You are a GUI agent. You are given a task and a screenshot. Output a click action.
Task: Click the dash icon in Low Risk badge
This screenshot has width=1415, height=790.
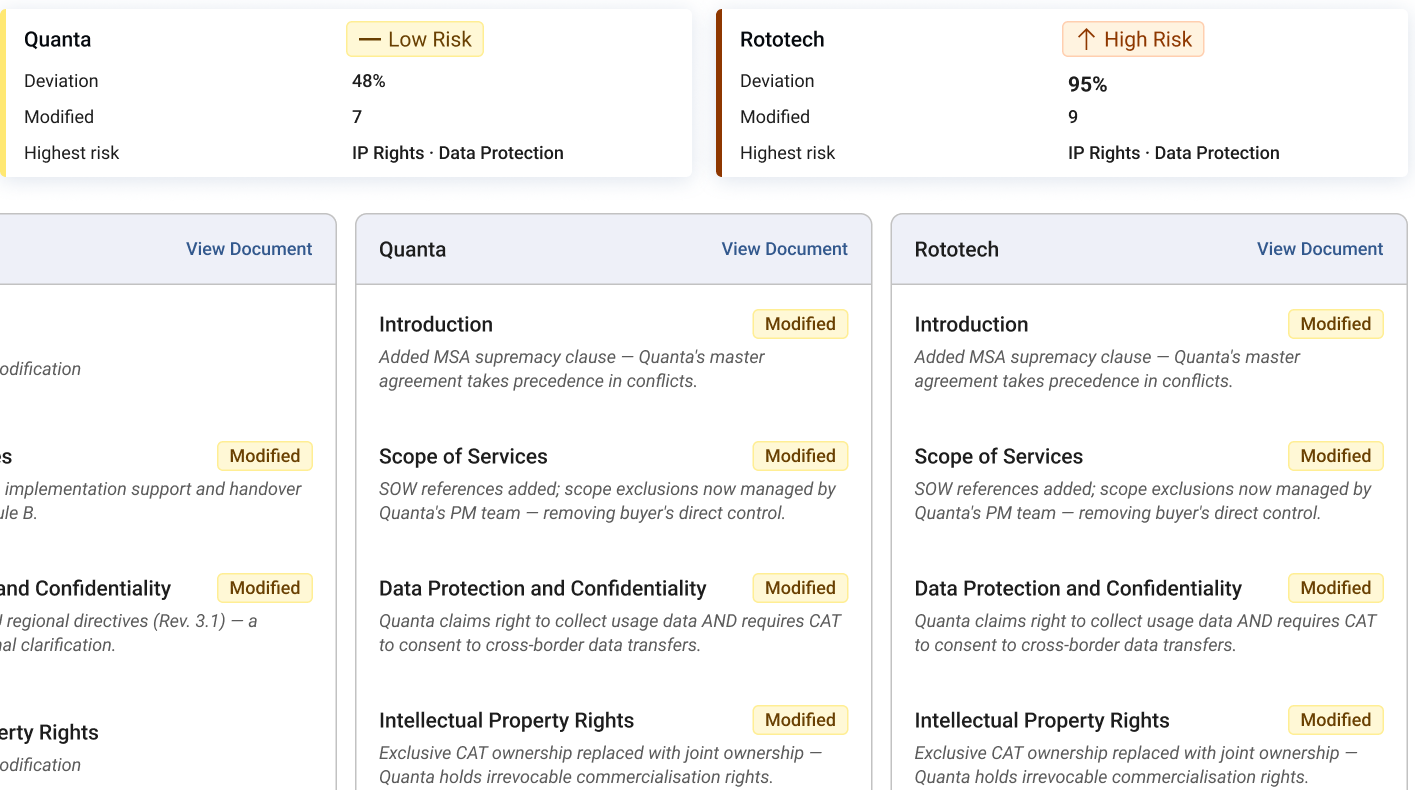pos(370,40)
